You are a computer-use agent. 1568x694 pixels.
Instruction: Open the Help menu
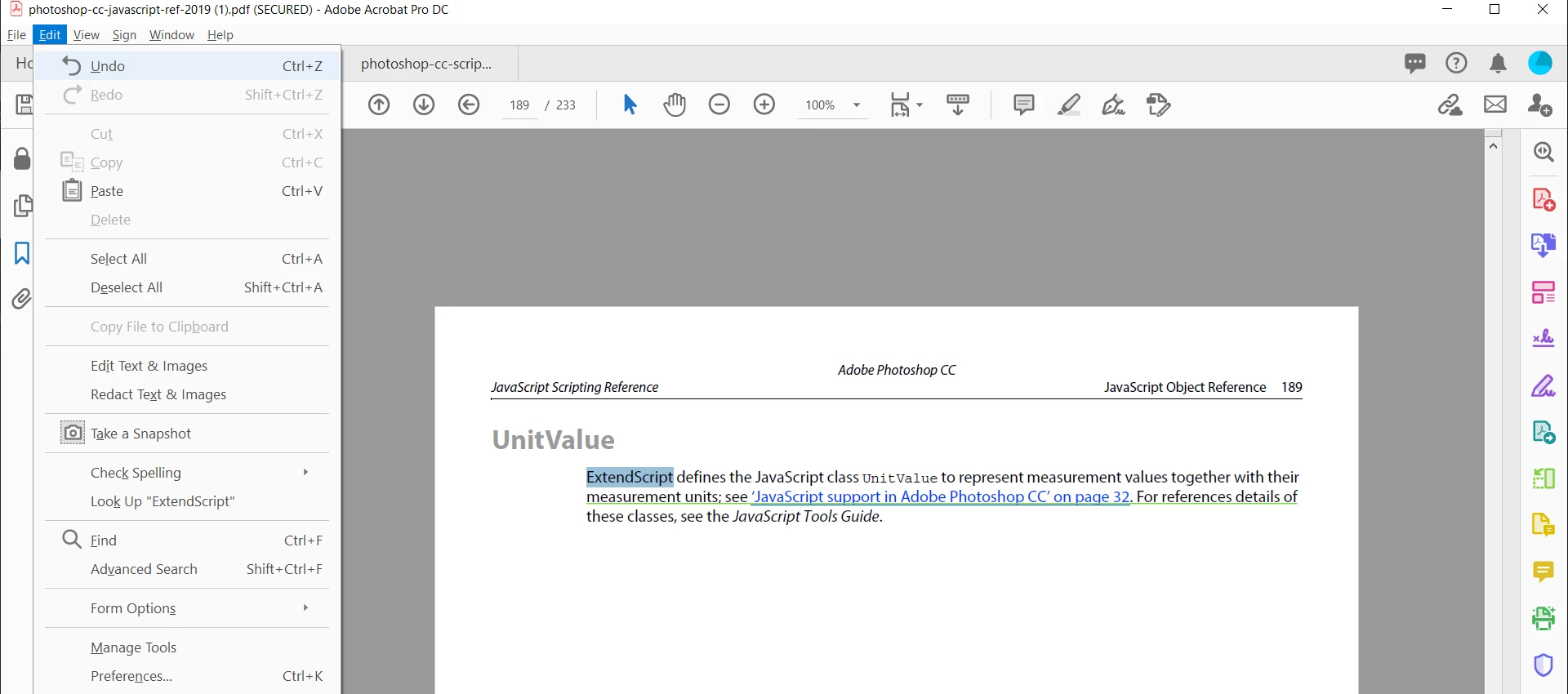(220, 35)
